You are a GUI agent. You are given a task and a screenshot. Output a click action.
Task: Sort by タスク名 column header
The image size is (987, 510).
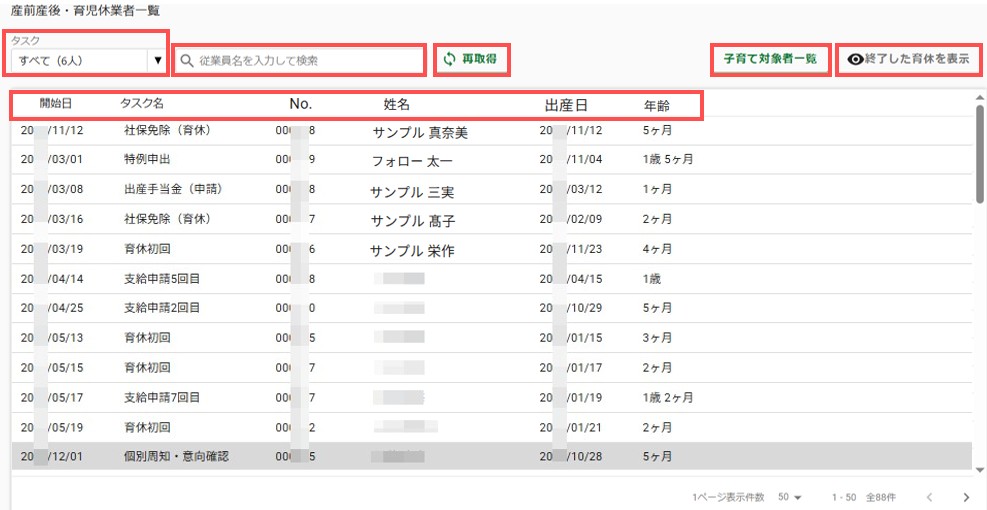click(142, 104)
